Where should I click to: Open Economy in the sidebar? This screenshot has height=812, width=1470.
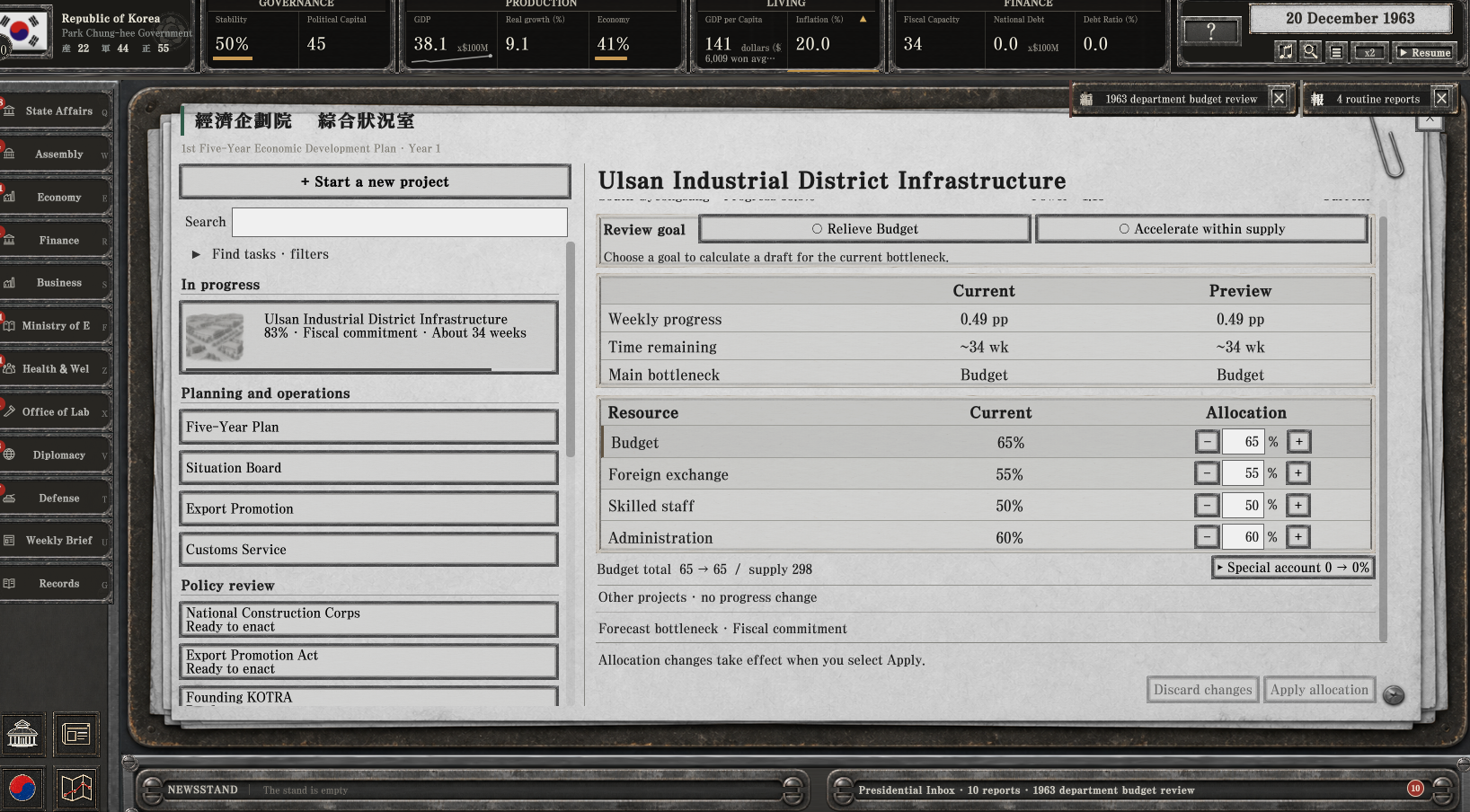coord(58,197)
